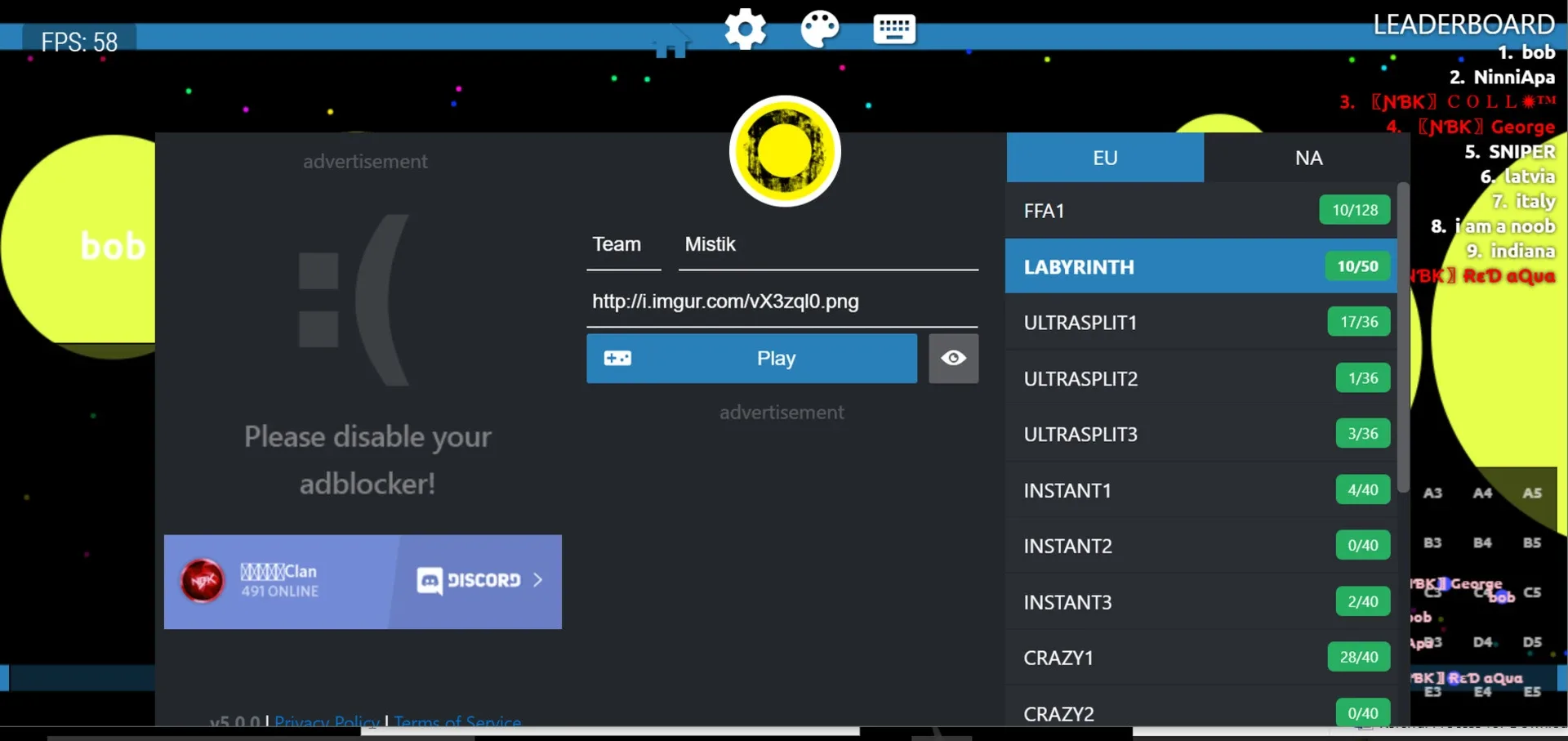Open the settings gear icon
Viewport: 1568px width, 741px height.
pos(745,29)
